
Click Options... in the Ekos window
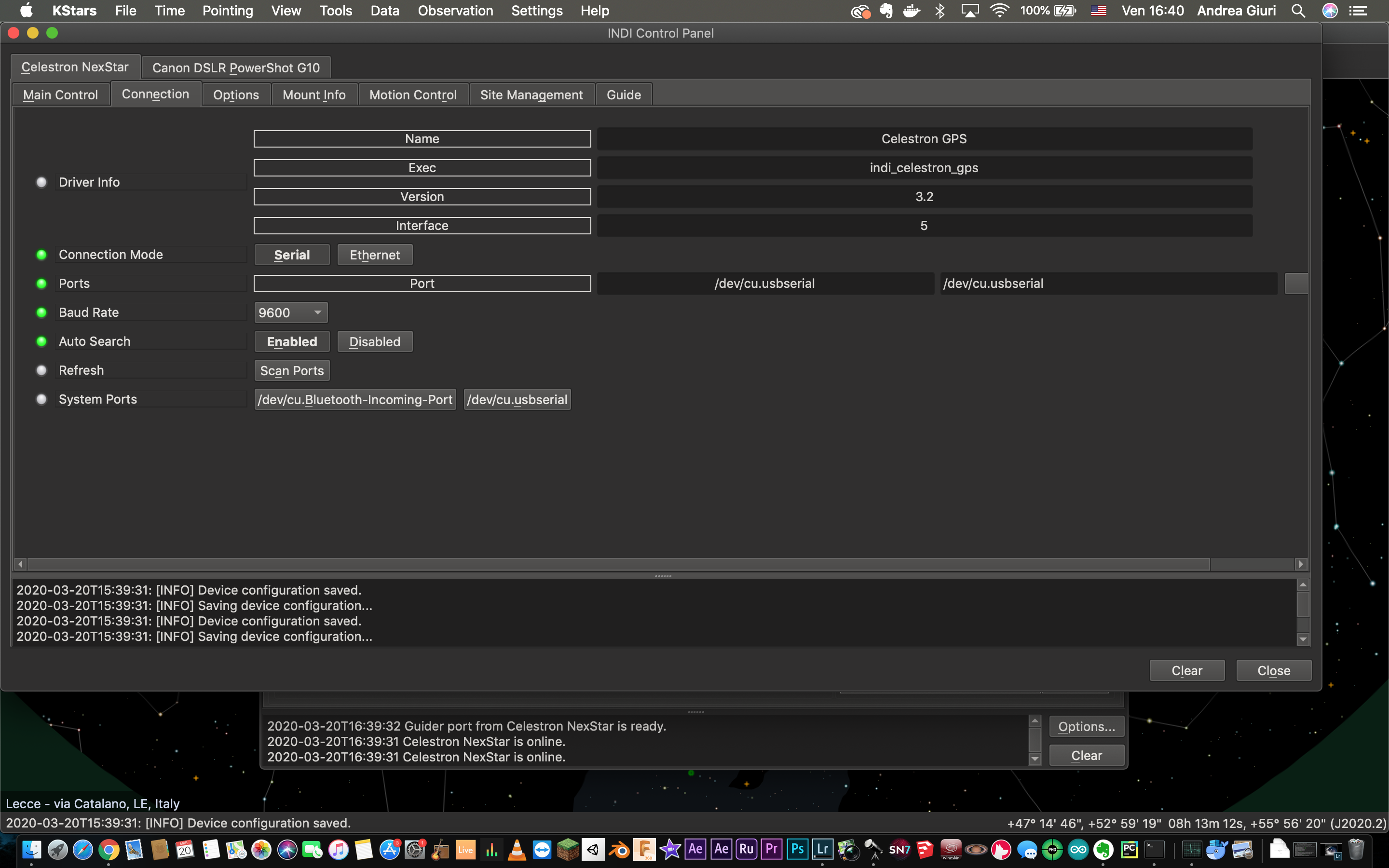(x=1087, y=727)
